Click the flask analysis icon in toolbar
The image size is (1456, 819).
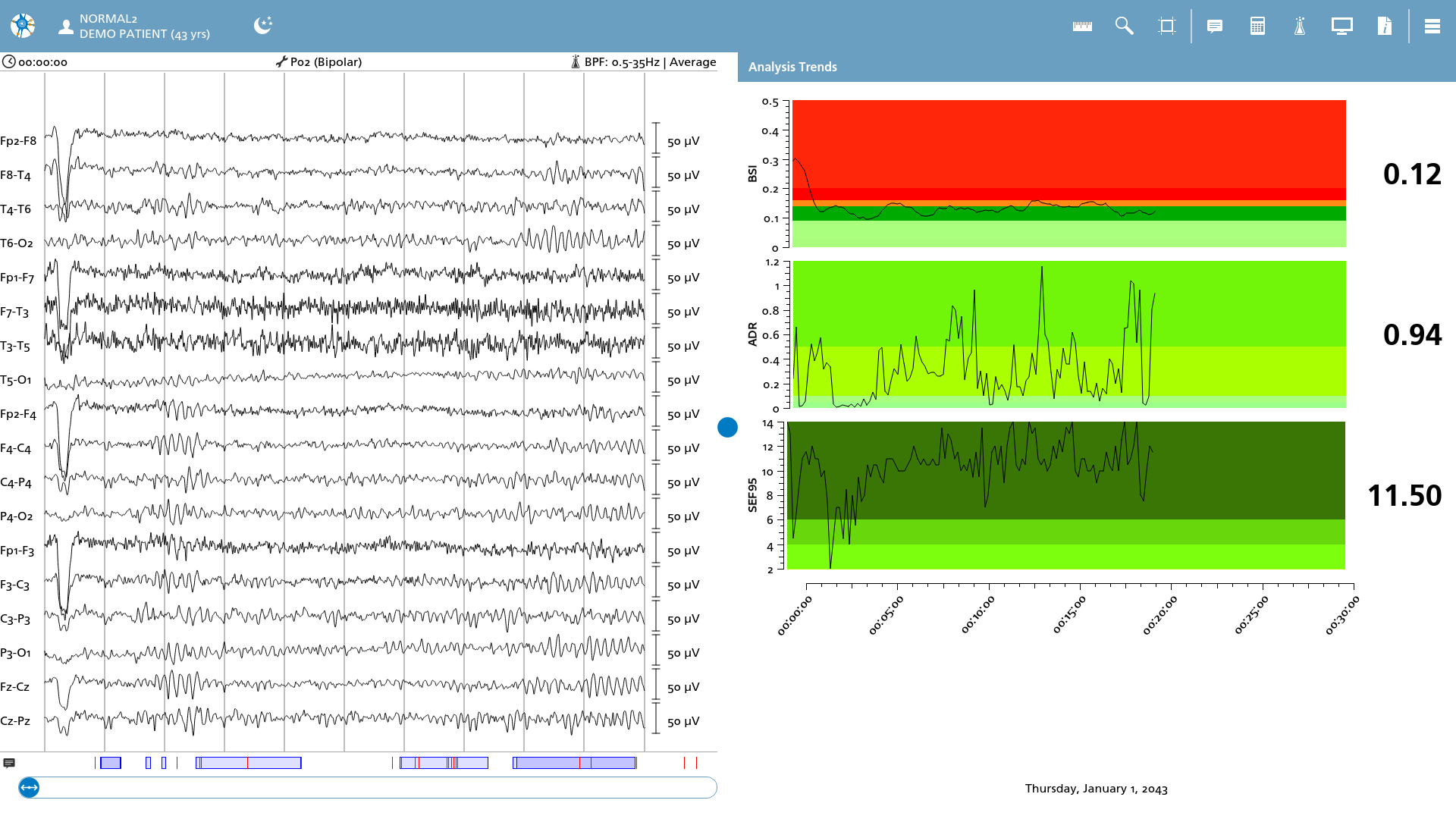[1300, 27]
